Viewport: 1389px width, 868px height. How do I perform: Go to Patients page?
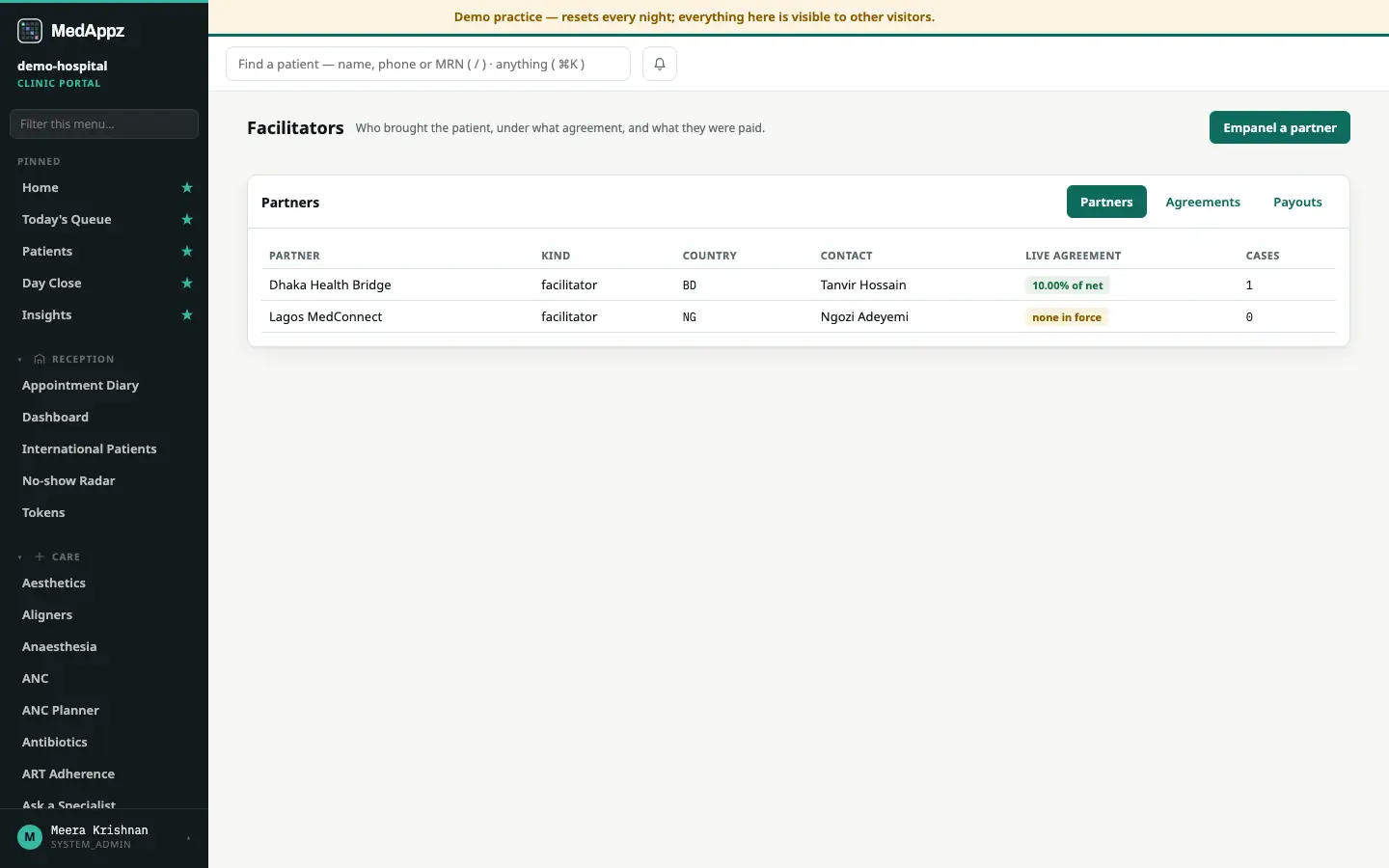pyautogui.click(x=47, y=252)
